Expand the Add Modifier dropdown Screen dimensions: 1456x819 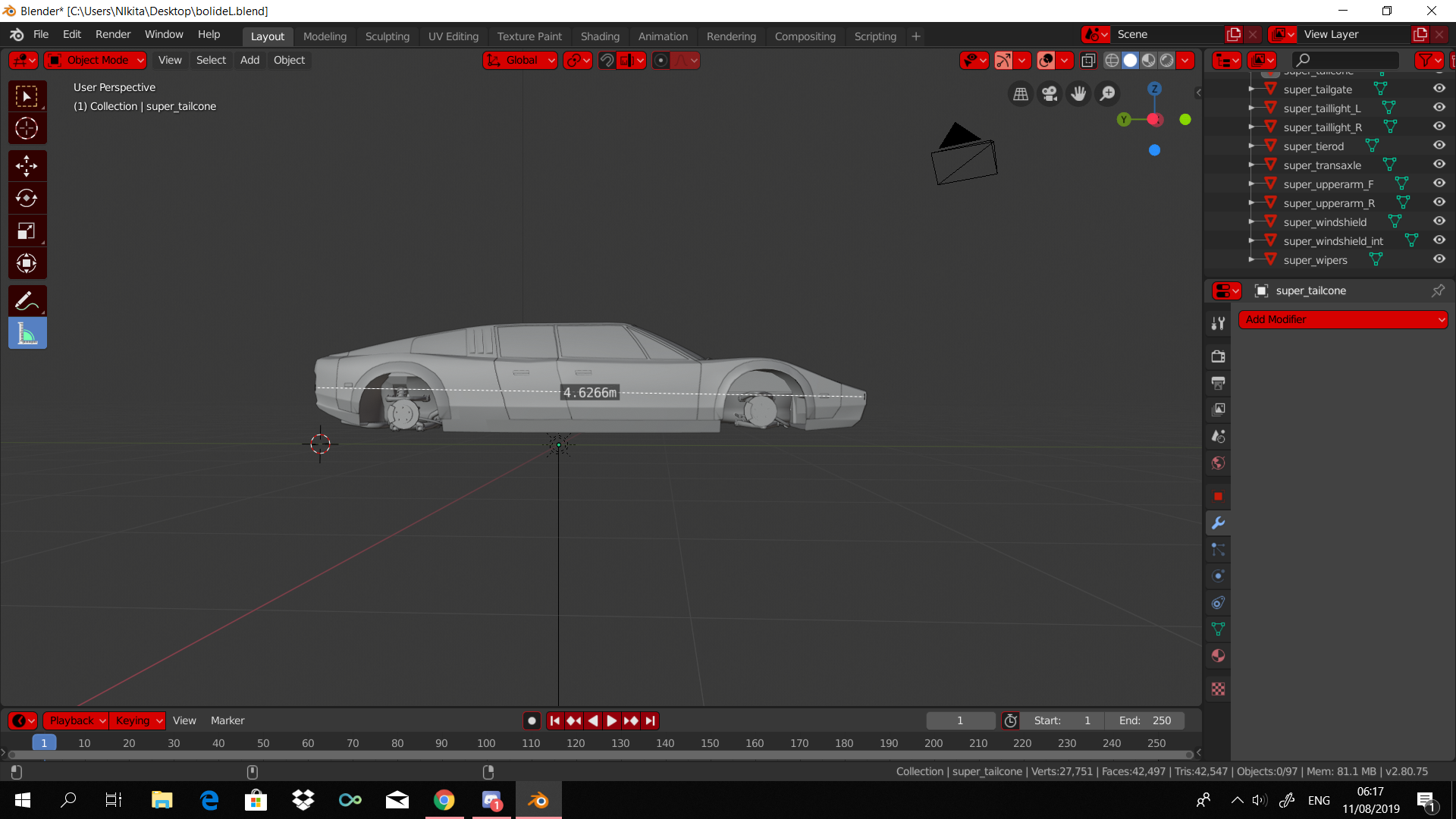(1342, 319)
